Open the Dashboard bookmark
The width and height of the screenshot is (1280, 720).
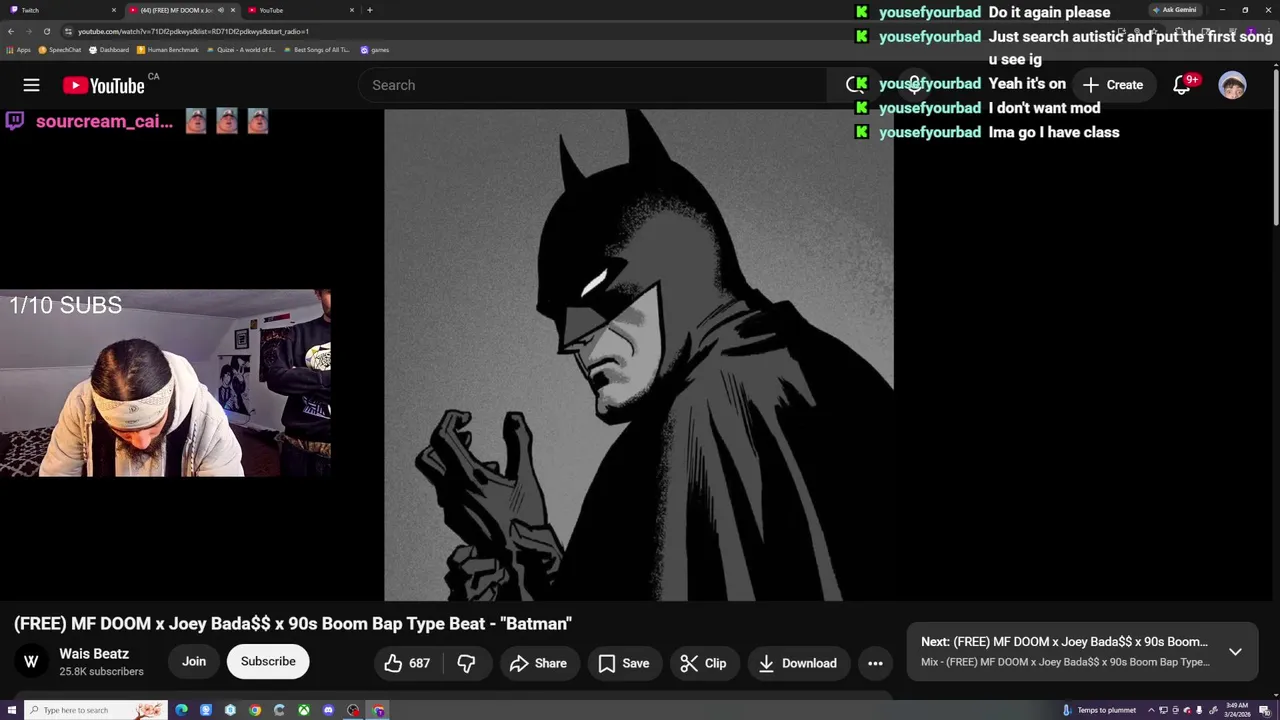click(109, 50)
